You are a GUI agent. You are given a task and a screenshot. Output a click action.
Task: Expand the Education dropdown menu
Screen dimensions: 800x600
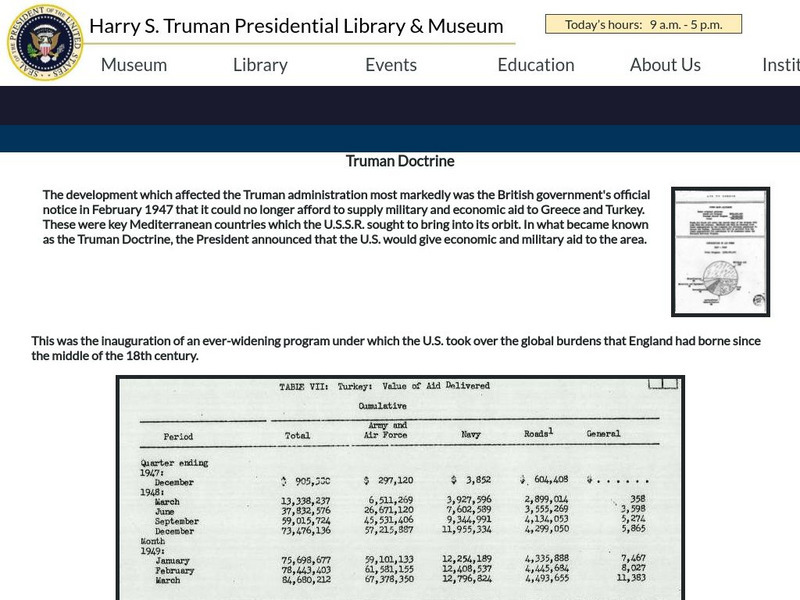pos(536,64)
